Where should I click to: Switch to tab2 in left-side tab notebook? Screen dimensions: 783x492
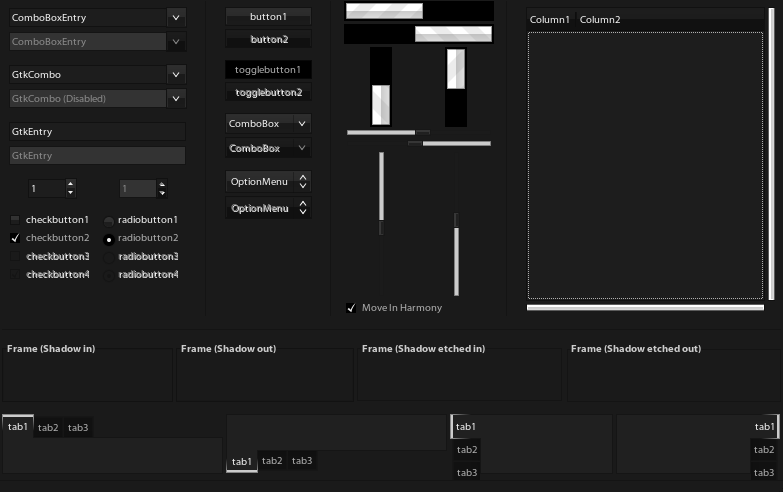point(467,450)
